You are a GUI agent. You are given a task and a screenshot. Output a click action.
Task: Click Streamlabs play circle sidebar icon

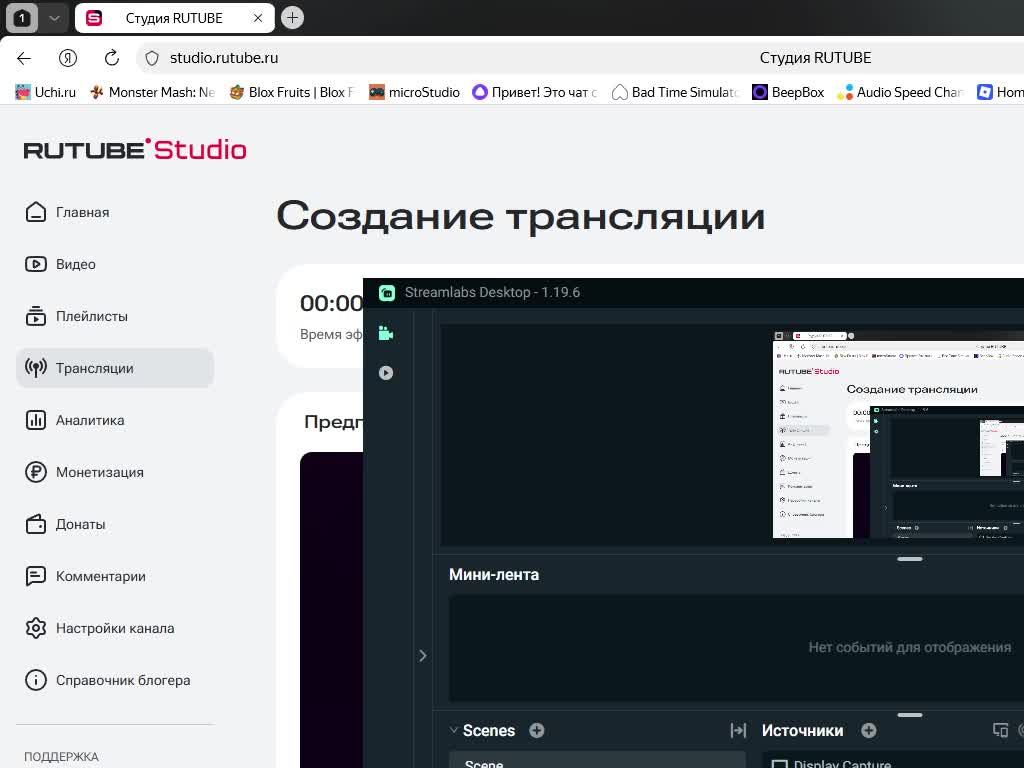point(386,373)
